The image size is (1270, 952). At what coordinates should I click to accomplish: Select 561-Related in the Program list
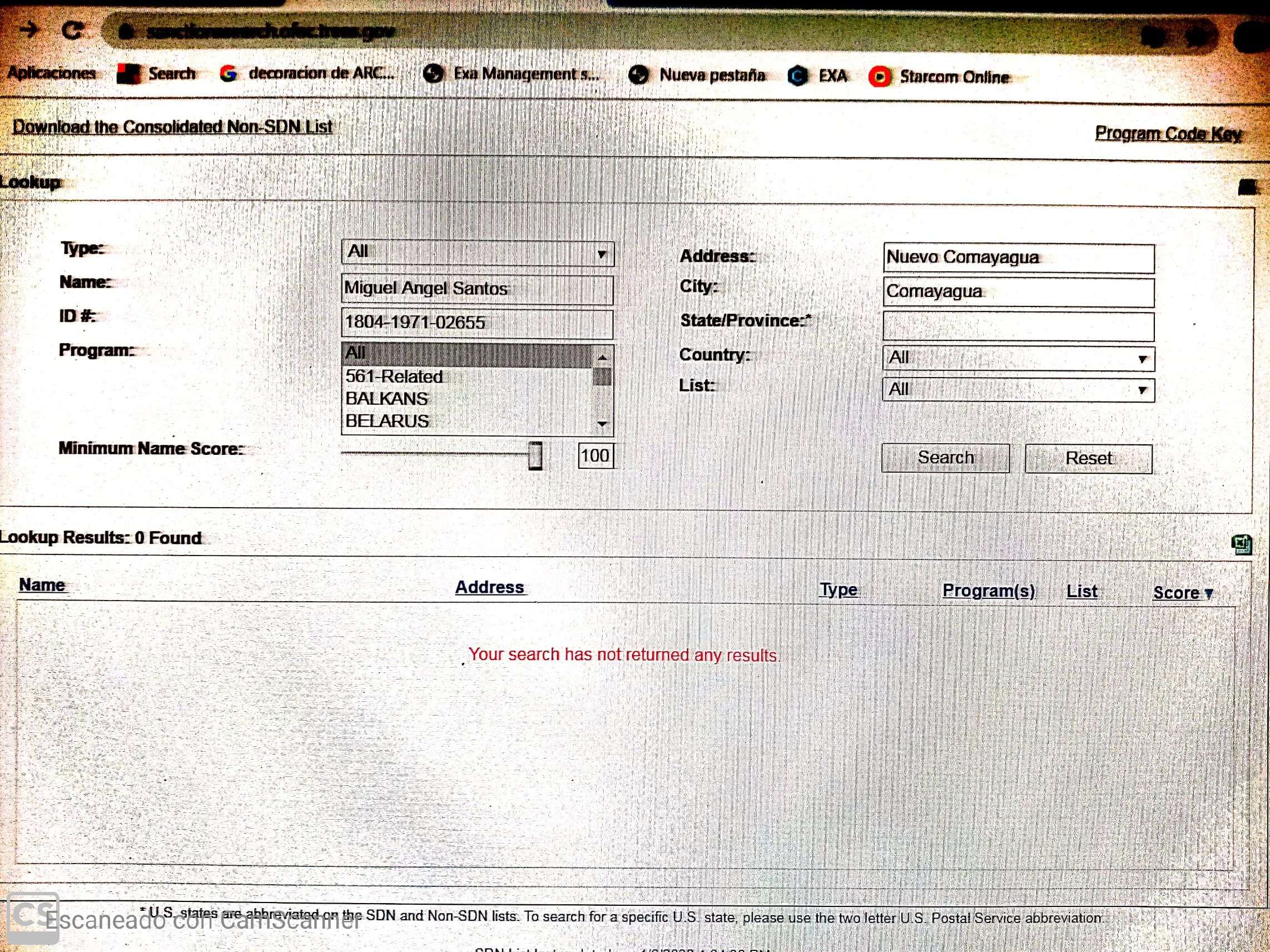[394, 376]
